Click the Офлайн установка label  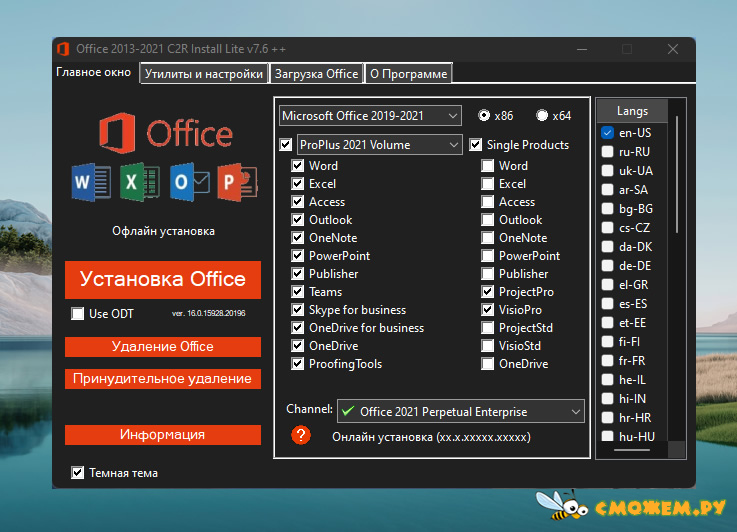[163, 231]
